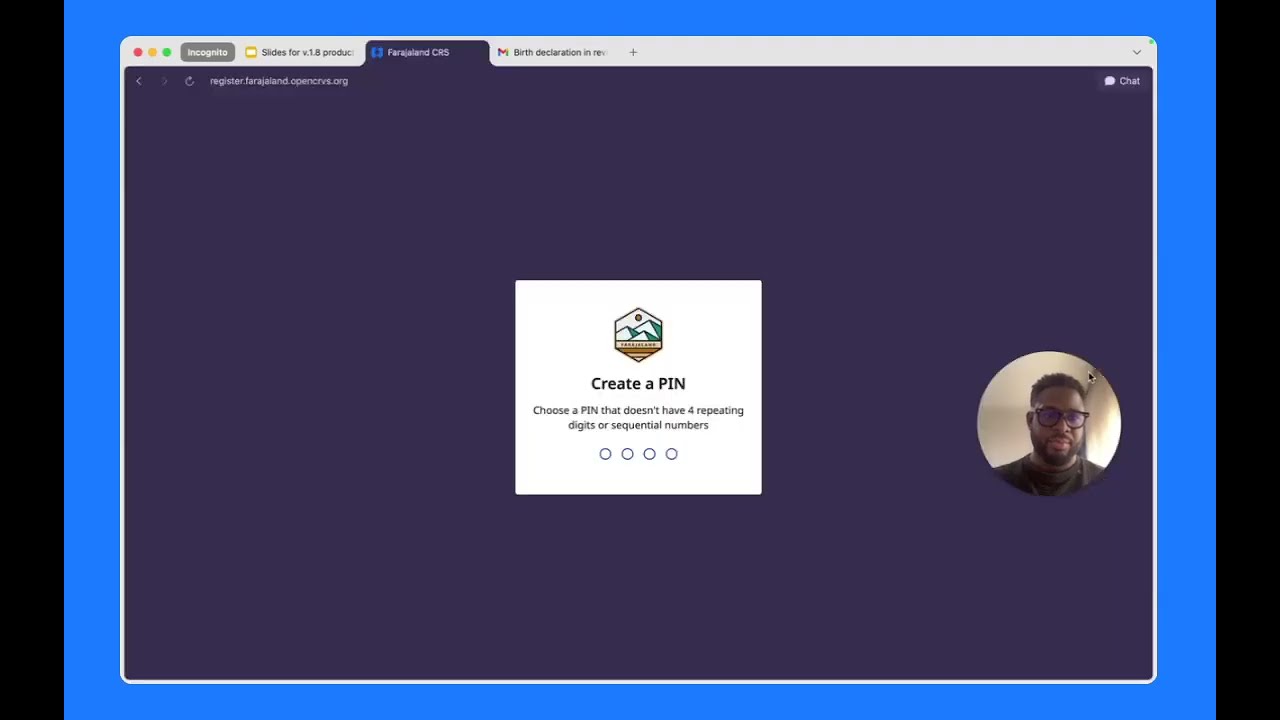The width and height of the screenshot is (1280, 720).
Task: Click the Gmail favicon in tab
Action: (503, 52)
